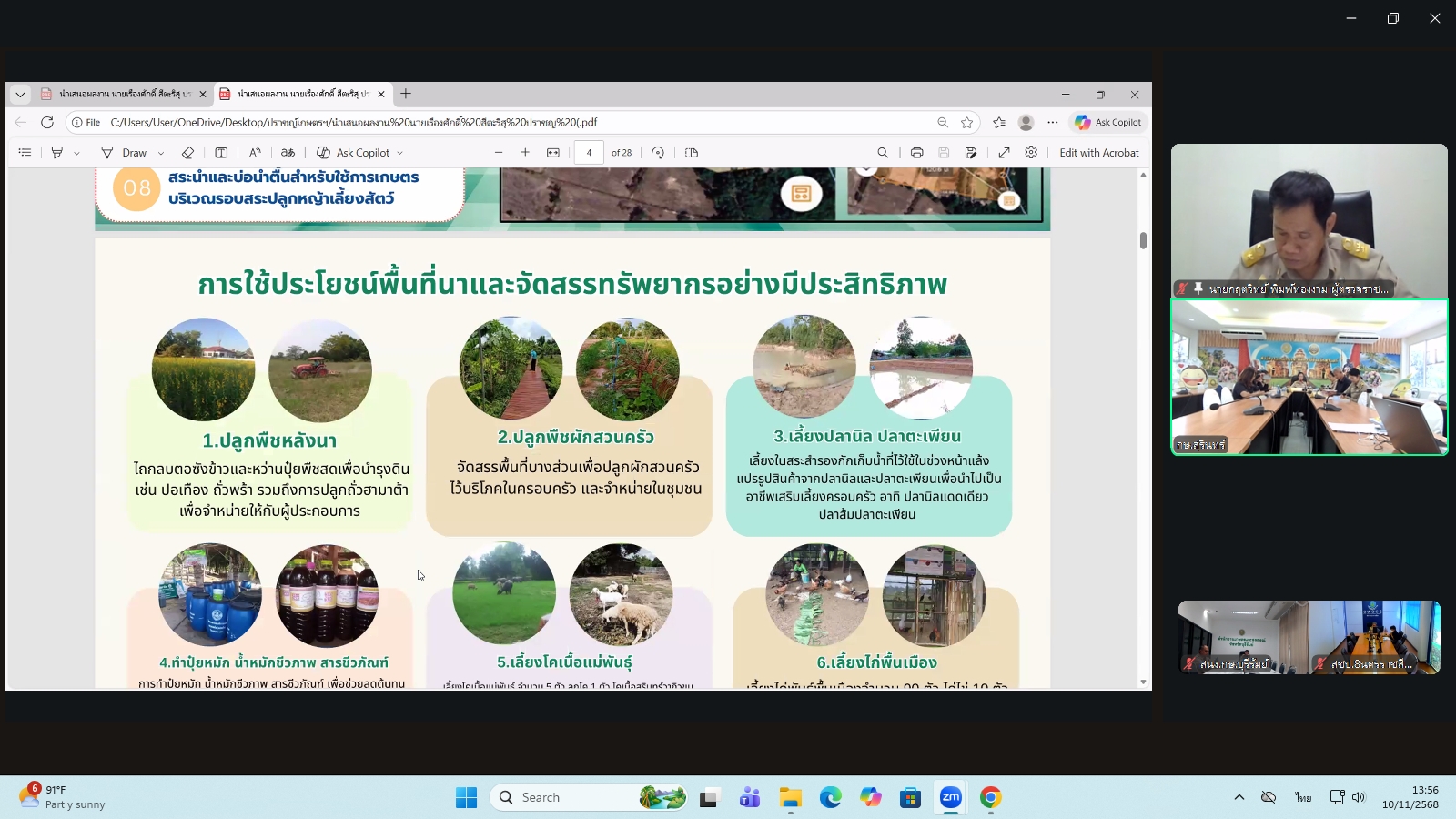
Task: Open the translate tool in the toolbar
Action: click(288, 152)
